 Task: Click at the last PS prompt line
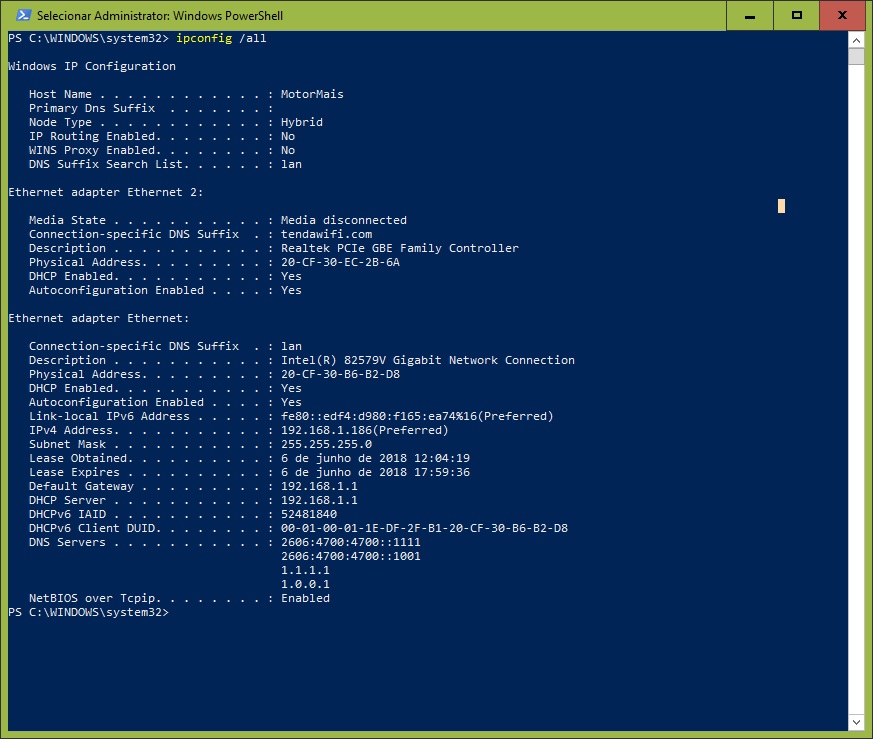[x=88, y=612]
